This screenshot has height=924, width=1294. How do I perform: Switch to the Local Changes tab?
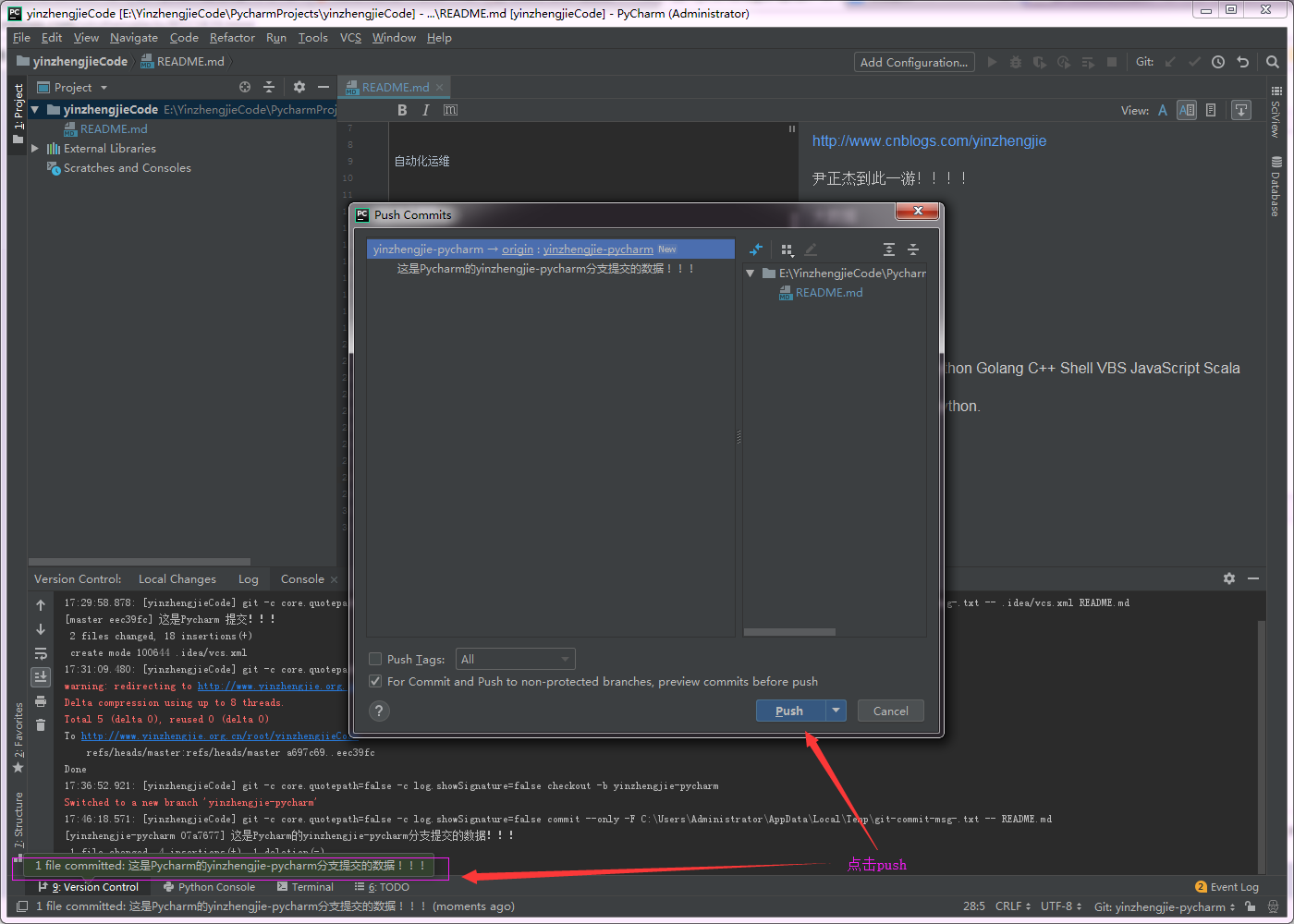click(x=177, y=579)
